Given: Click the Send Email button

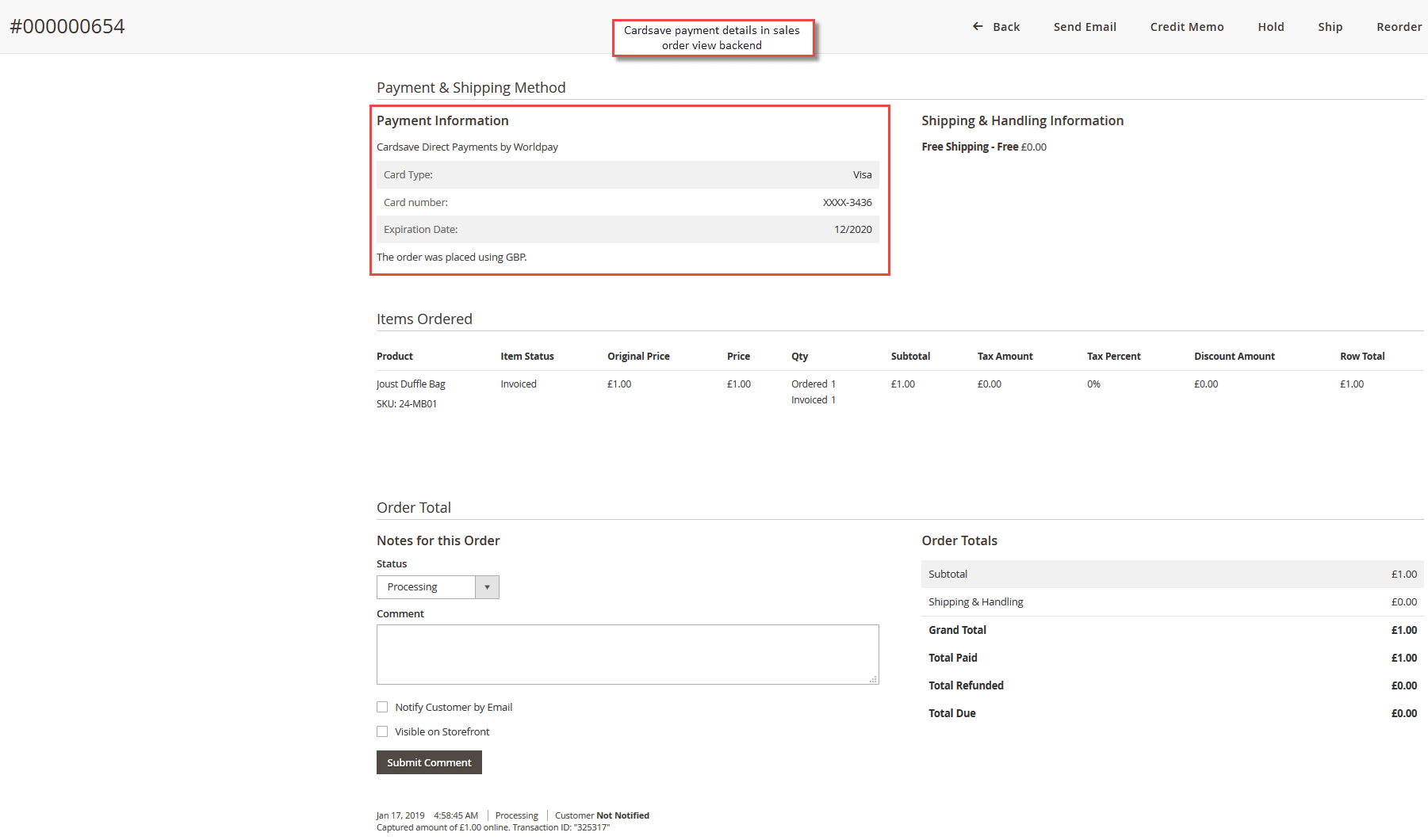Looking at the screenshot, I should [x=1085, y=27].
